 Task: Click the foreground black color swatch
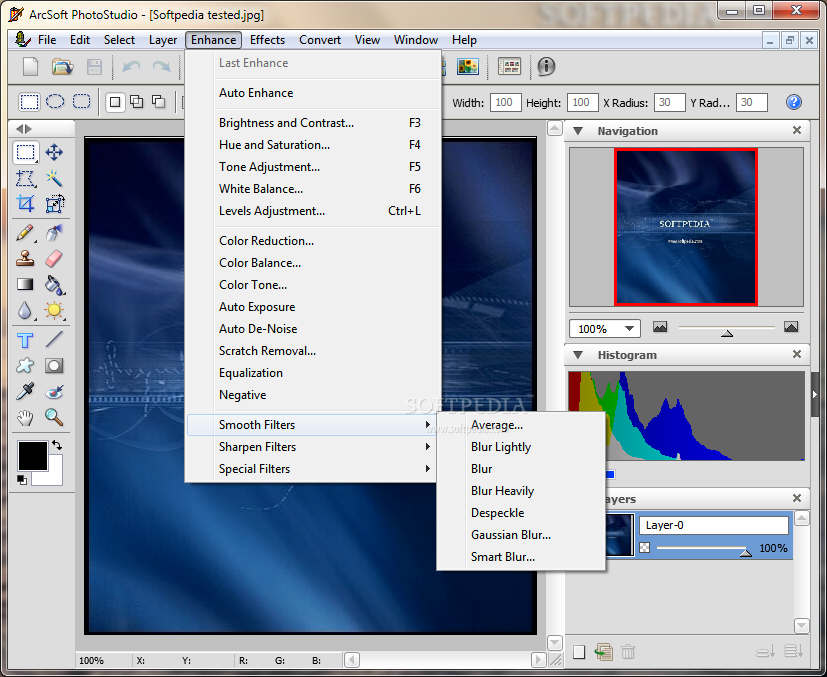tap(33, 456)
